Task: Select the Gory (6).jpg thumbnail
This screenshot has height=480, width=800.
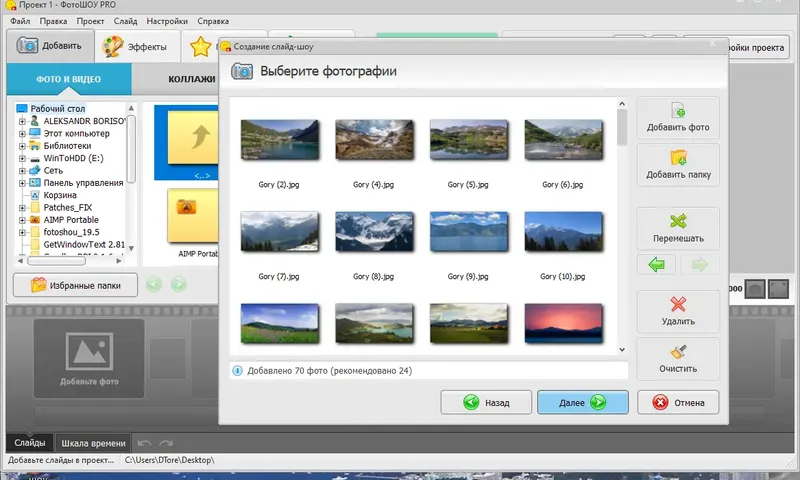Action: 563,140
